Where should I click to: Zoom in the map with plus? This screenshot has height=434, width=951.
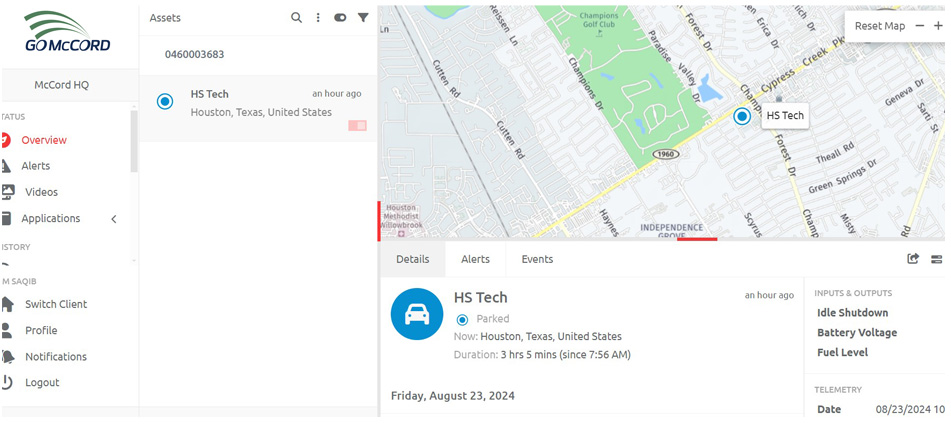pos(938,26)
